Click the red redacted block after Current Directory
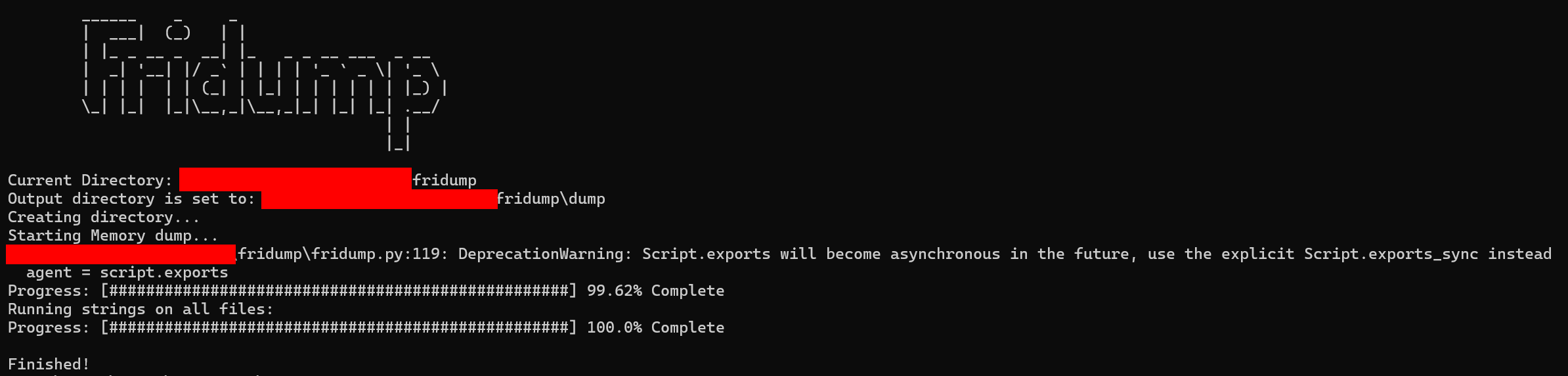Screen dimensions: 1568x376 click(295, 179)
